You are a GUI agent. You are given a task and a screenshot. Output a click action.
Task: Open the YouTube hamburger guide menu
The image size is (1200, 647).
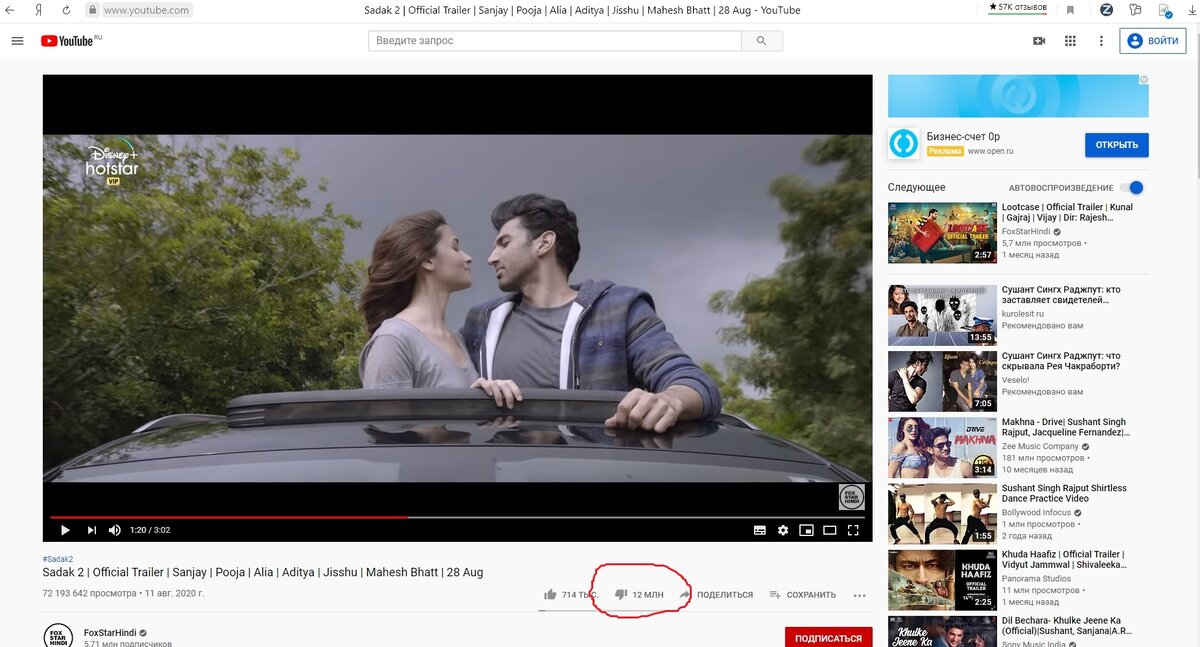17,41
